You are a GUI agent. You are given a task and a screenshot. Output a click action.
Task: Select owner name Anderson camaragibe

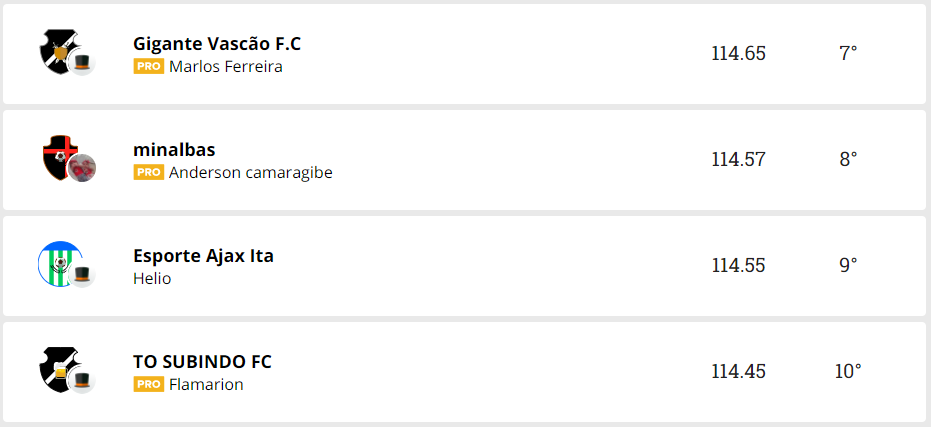click(250, 173)
